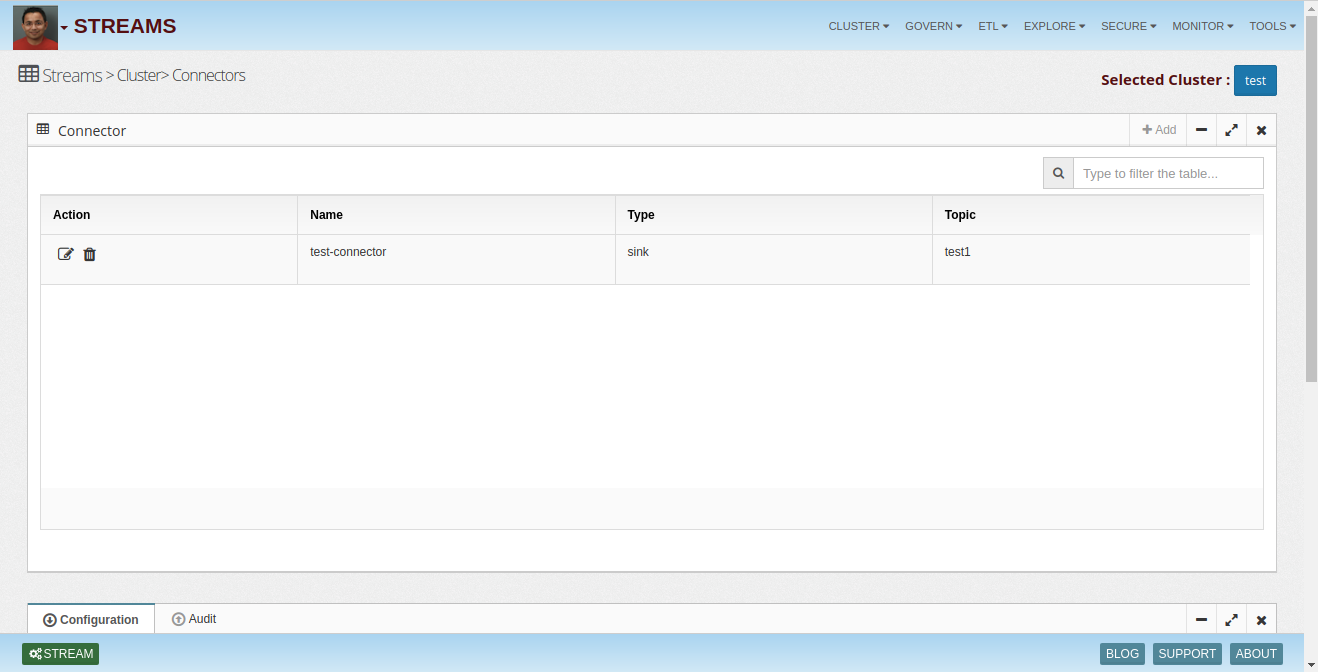This screenshot has height=672, width=1318.
Task: Collapse the Configuration panel
Action: 1201,620
